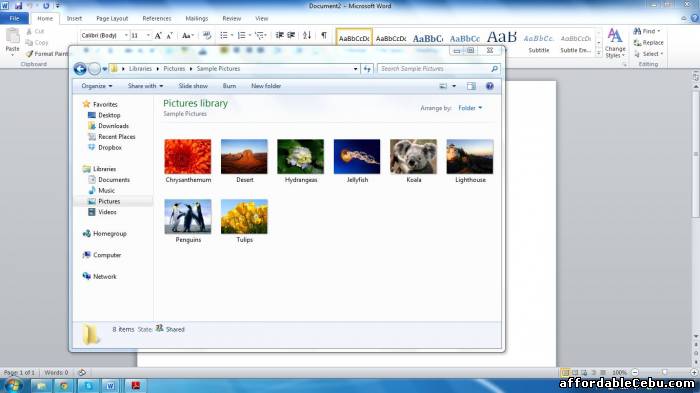Open the explorer Help icon
The height and width of the screenshot is (393, 700).
(490, 86)
